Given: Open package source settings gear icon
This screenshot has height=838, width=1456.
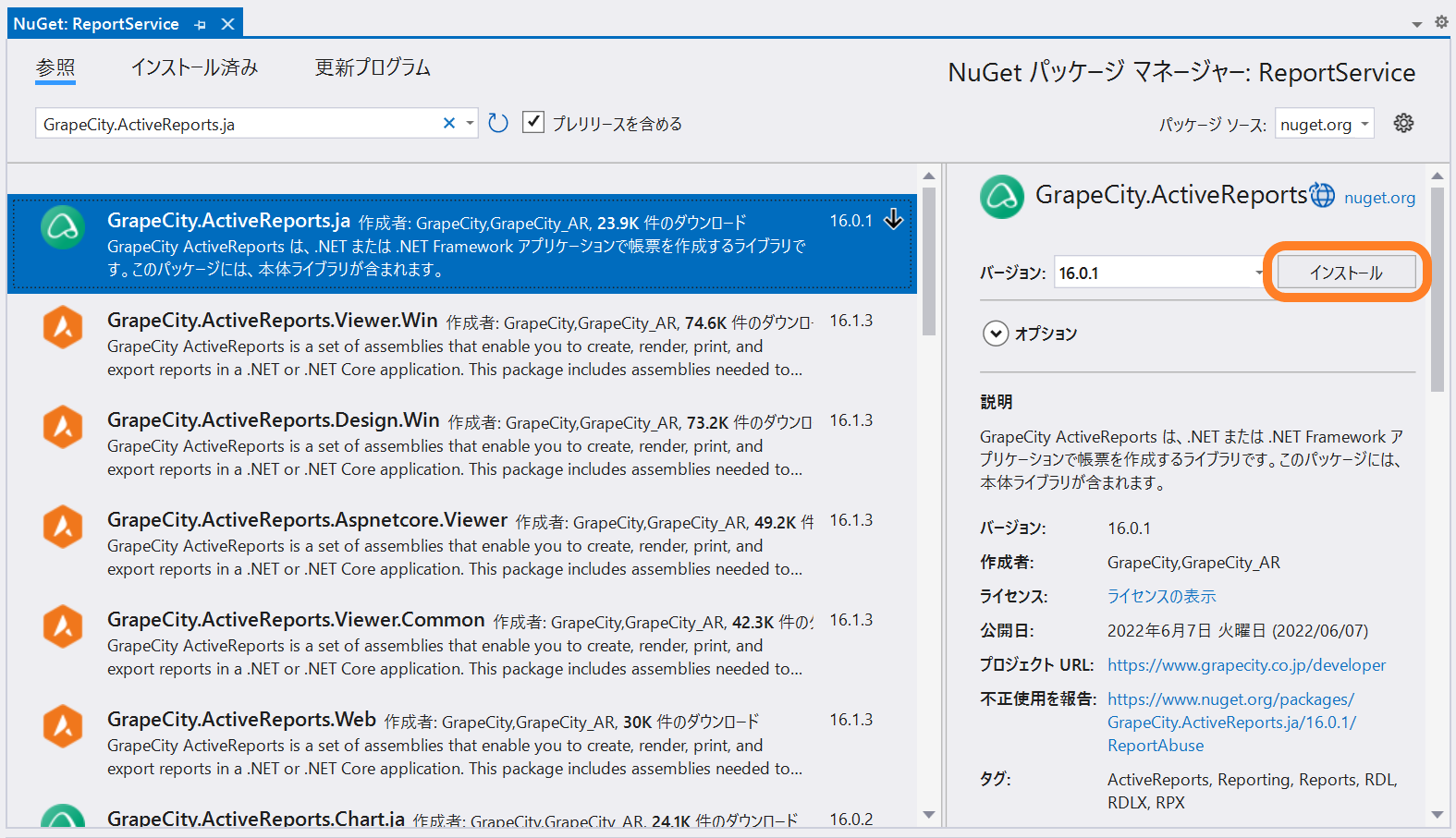Looking at the screenshot, I should coord(1403,123).
